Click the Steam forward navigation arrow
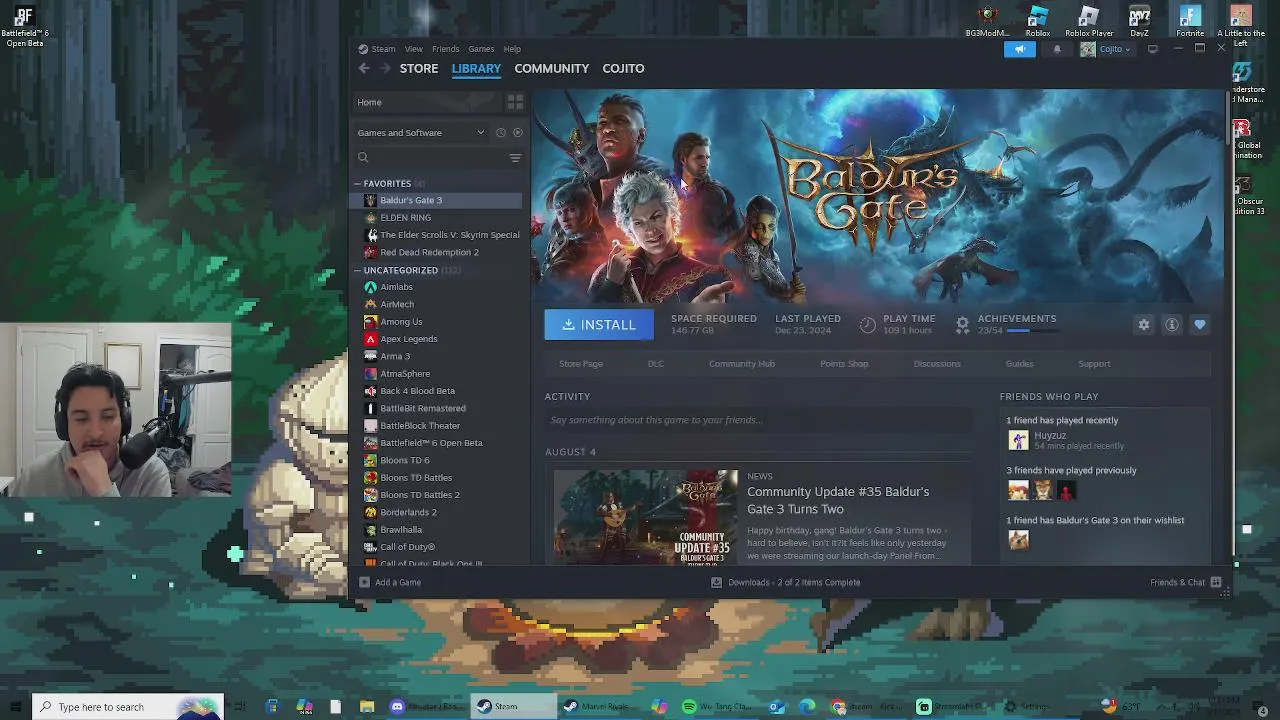The width and height of the screenshot is (1280, 720). pyautogui.click(x=384, y=68)
